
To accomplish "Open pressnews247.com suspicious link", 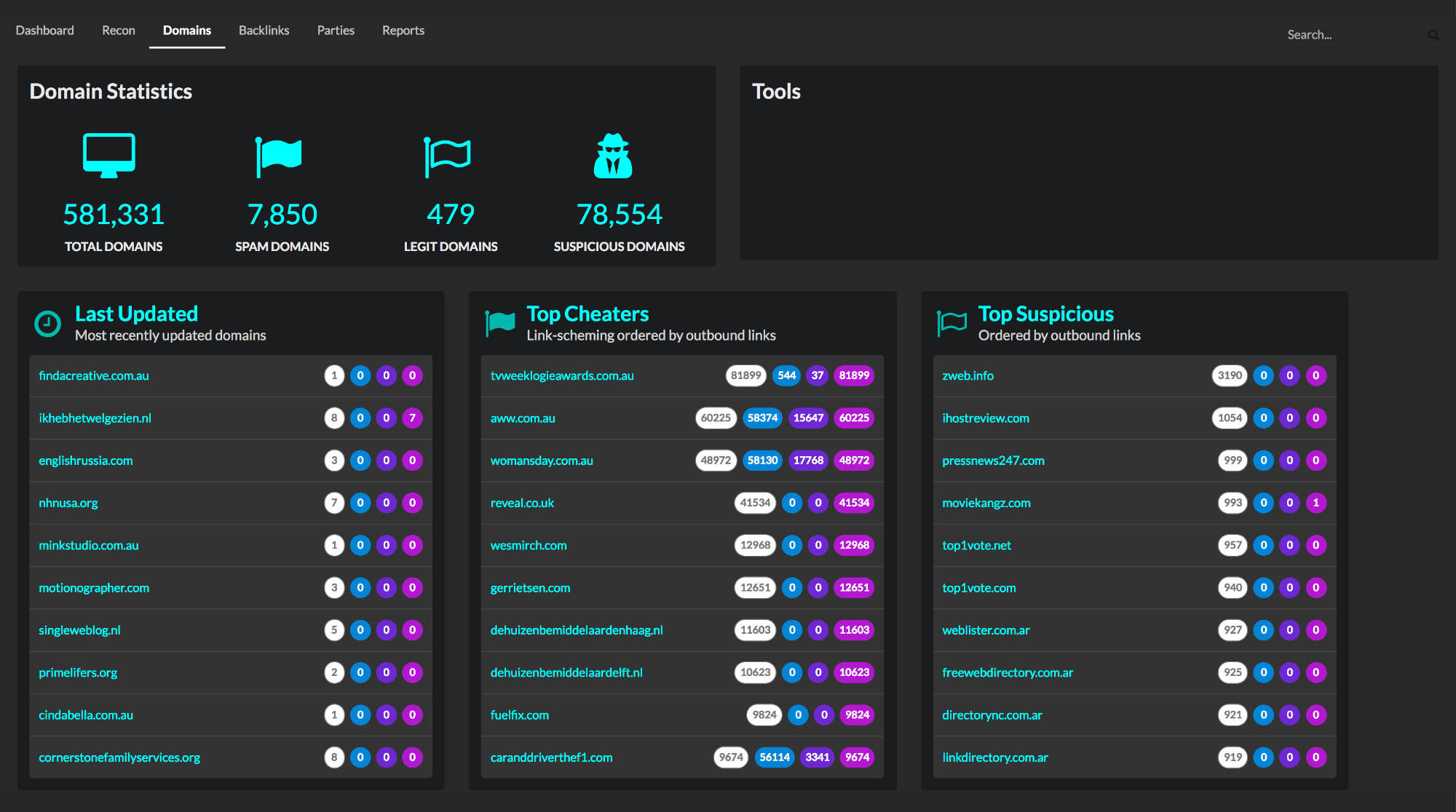I will pyautogui.click(x=993, y=461).
